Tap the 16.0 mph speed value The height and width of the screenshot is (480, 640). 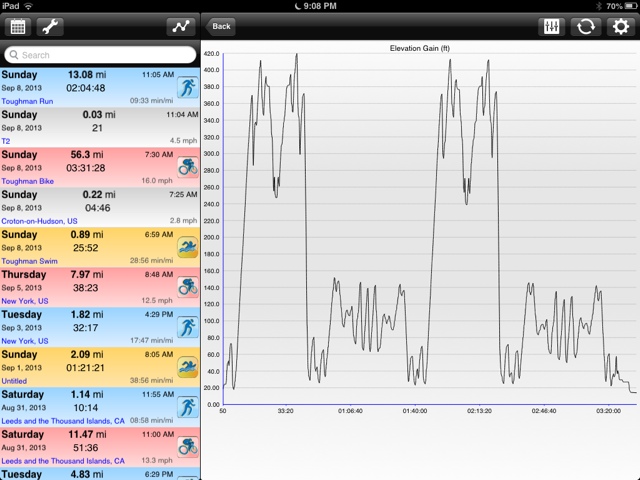click(x=157, y=181)
